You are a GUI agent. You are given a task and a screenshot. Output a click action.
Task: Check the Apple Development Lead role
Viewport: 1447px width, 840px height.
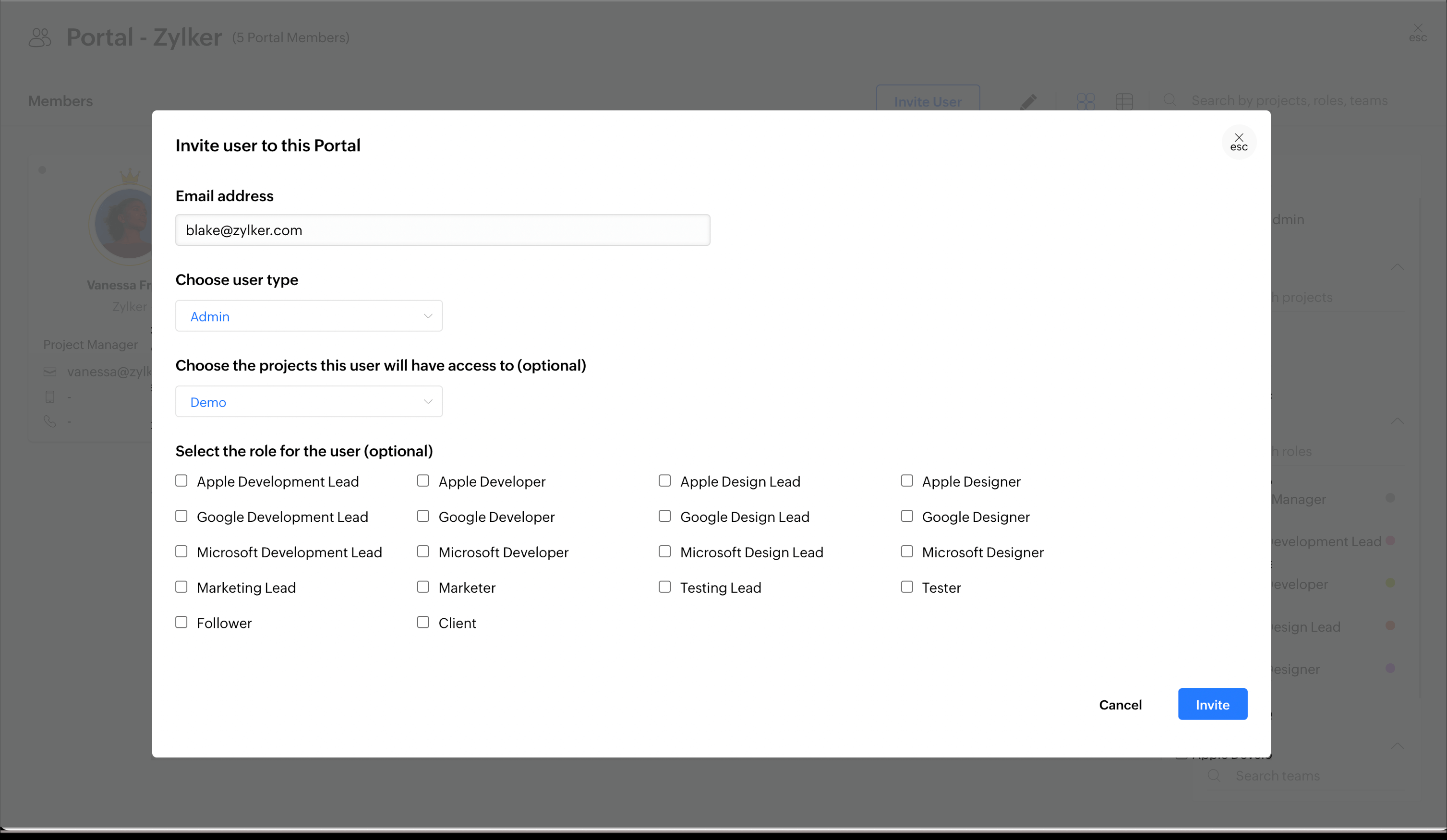[x=181, y=480]
